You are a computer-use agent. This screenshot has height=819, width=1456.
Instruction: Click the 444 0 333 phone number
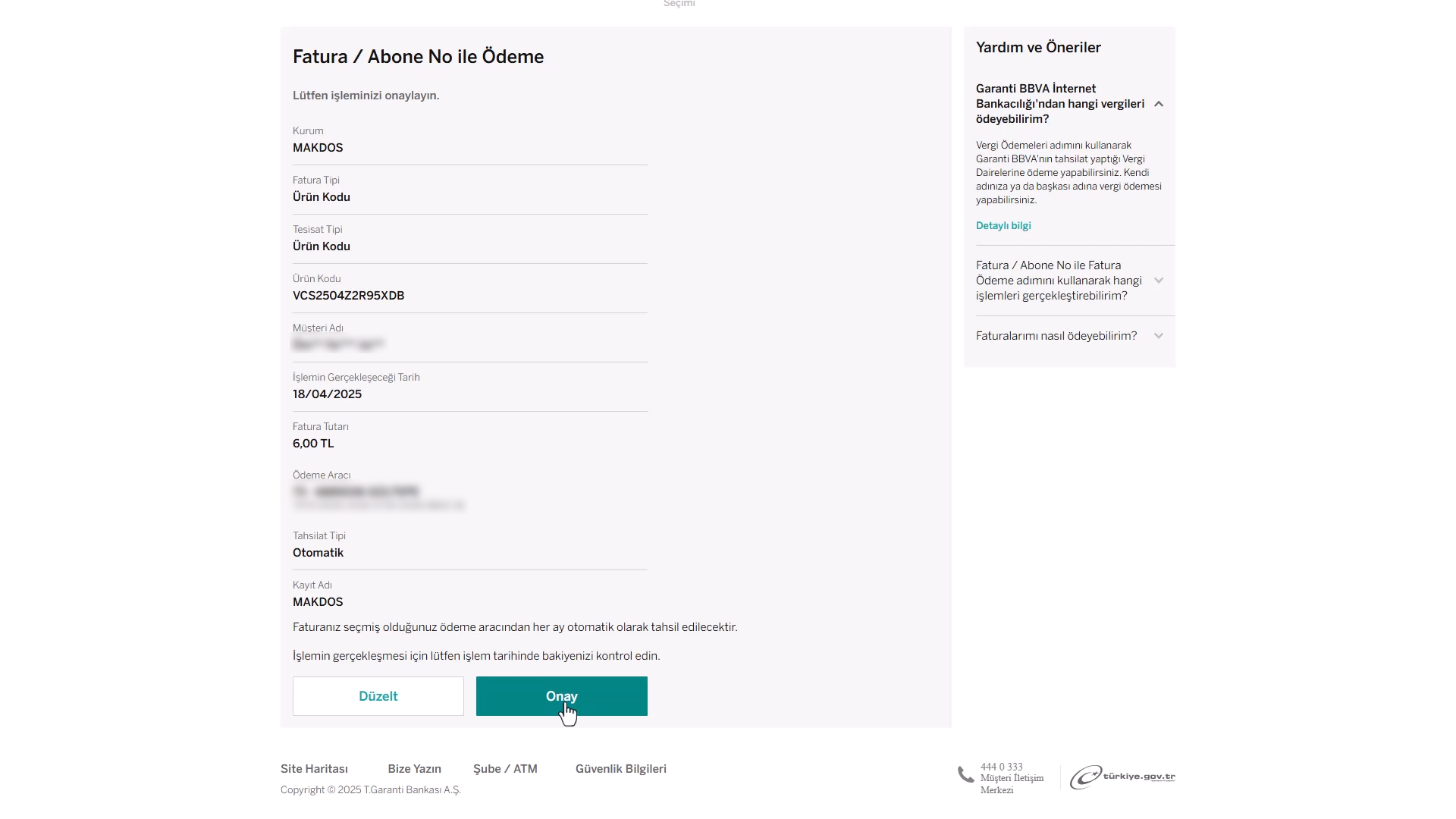tap(1001, 767)
